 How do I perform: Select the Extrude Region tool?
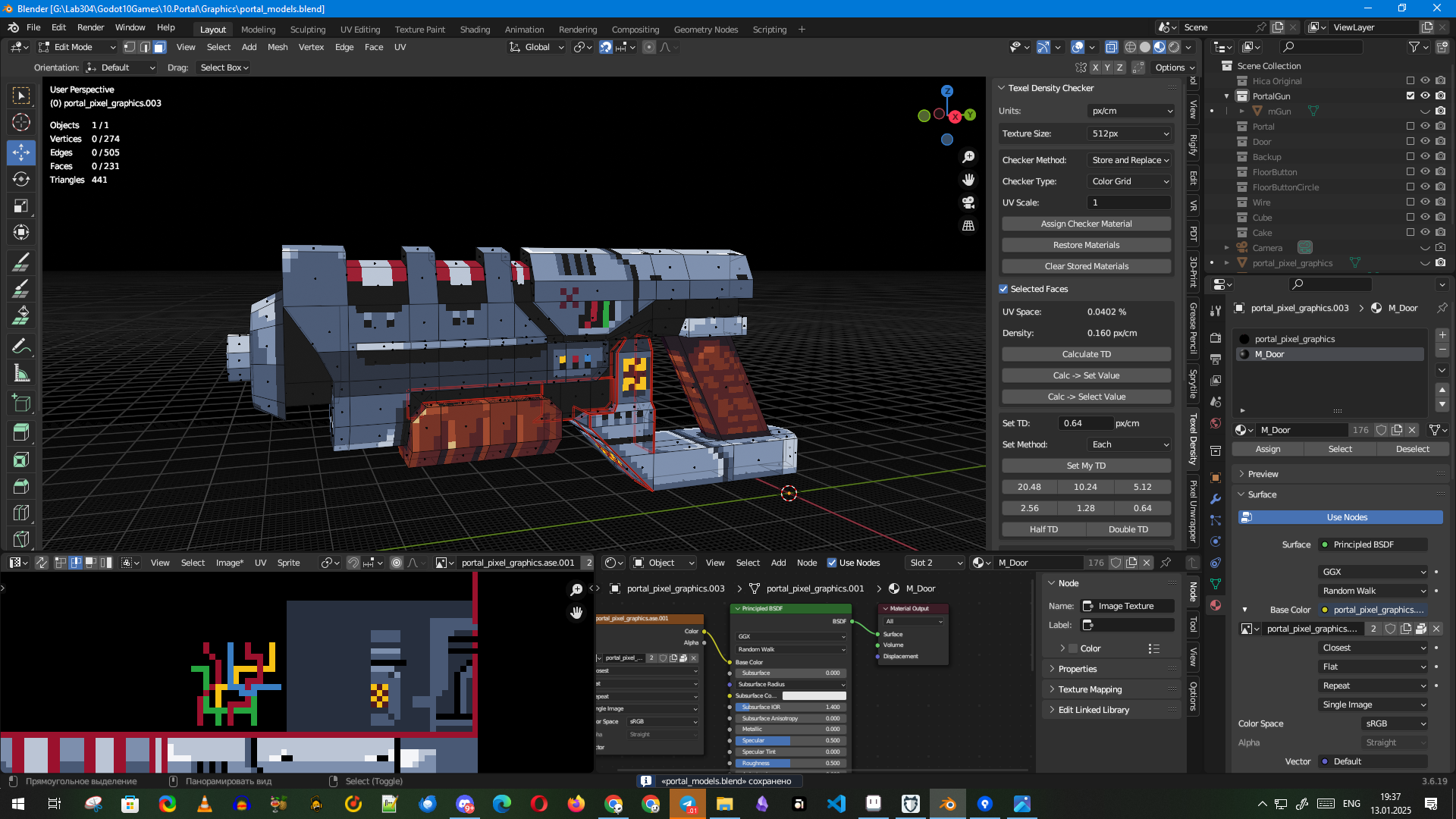[21, 432]
